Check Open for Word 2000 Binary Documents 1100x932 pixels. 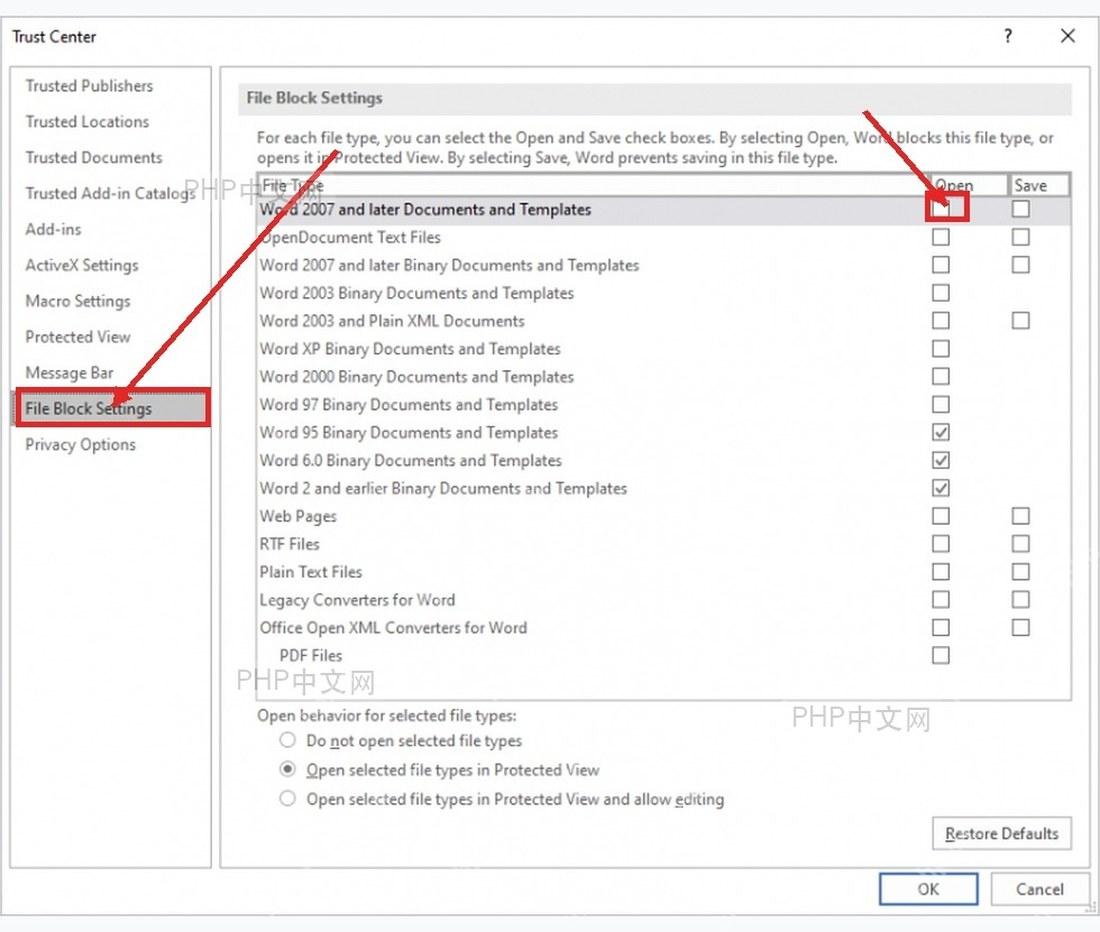coord(941,377)
